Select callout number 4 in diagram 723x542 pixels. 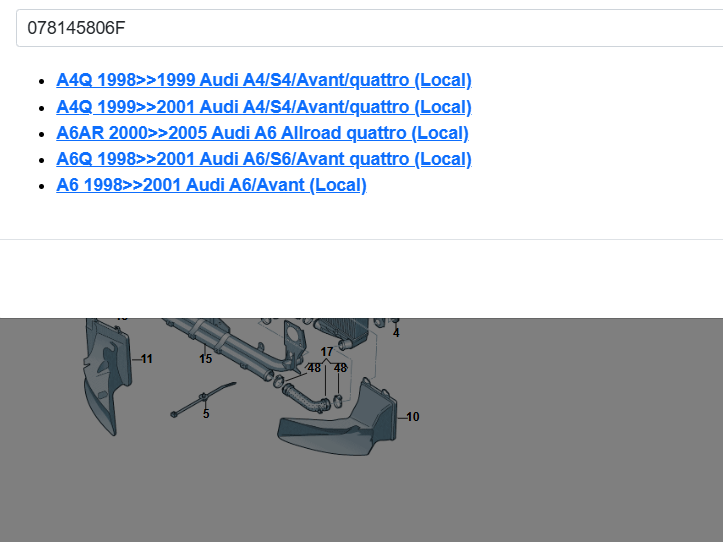tap(396, 333)
